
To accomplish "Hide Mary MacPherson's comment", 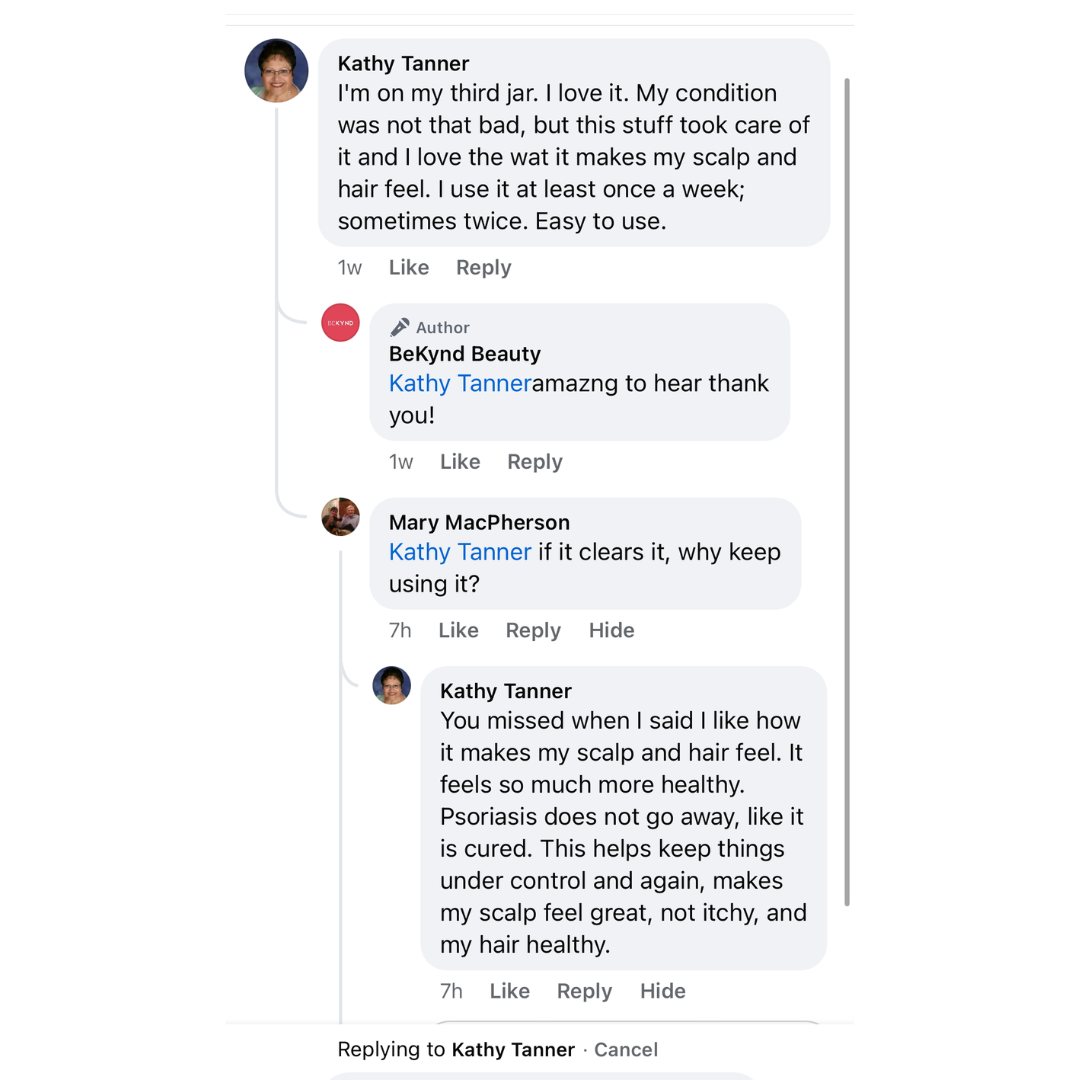I will (x=611, y=631).
